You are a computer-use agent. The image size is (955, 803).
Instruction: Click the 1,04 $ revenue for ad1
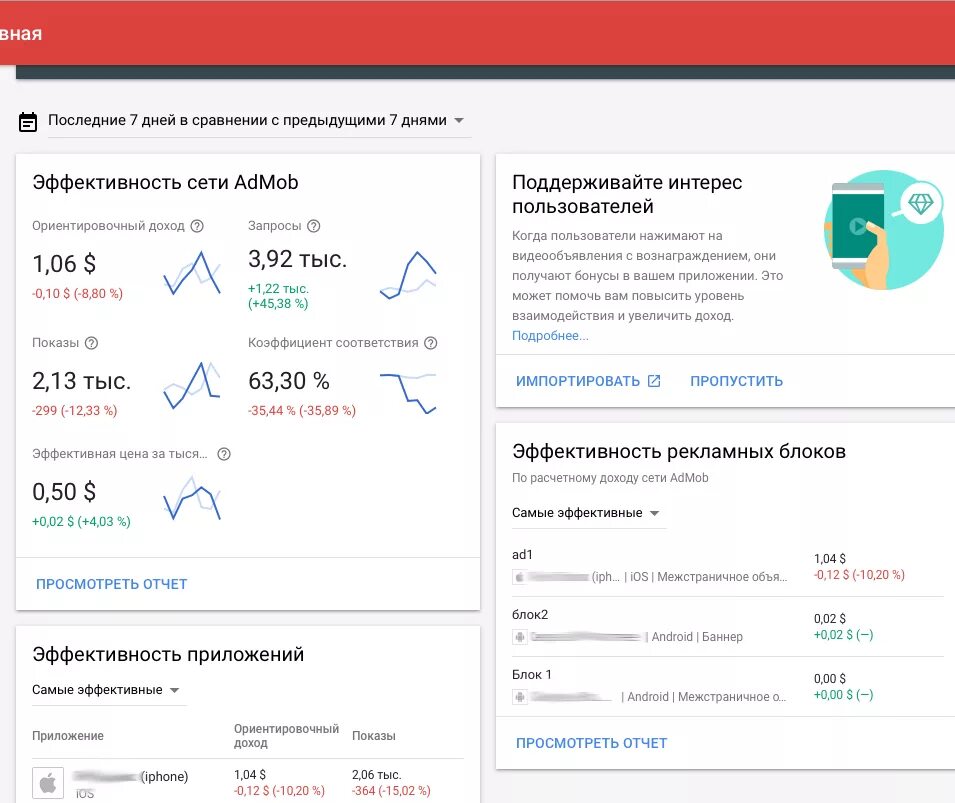click(830, 559)
